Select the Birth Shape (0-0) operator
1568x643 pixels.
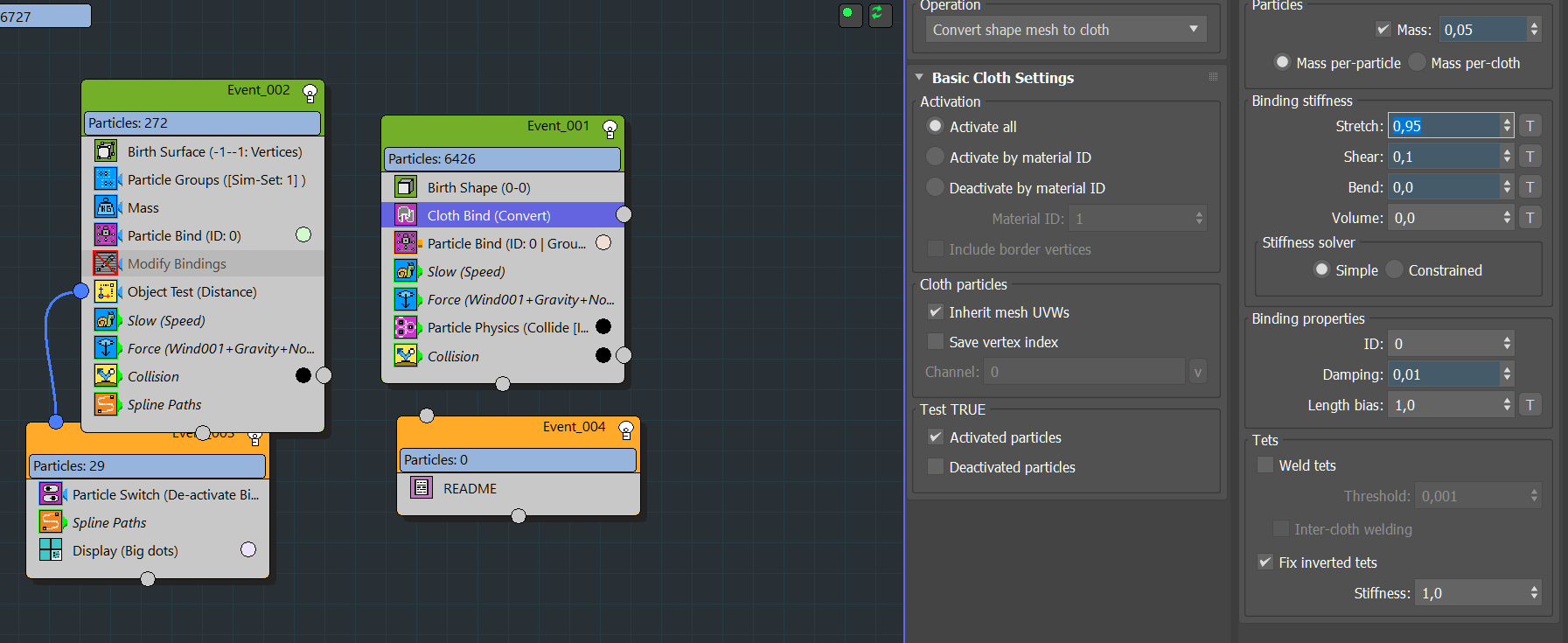(478, 187)
